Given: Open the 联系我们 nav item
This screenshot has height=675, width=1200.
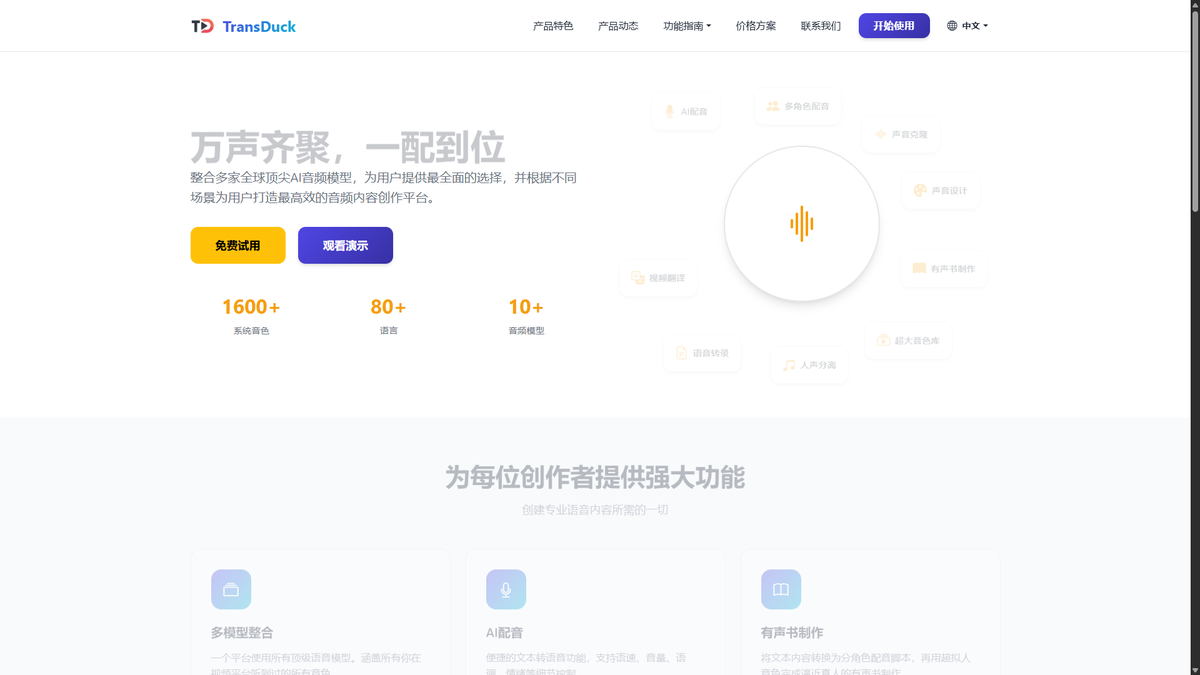Looking at the screenshot, I should pyautogui.click(x=821, y=26).
